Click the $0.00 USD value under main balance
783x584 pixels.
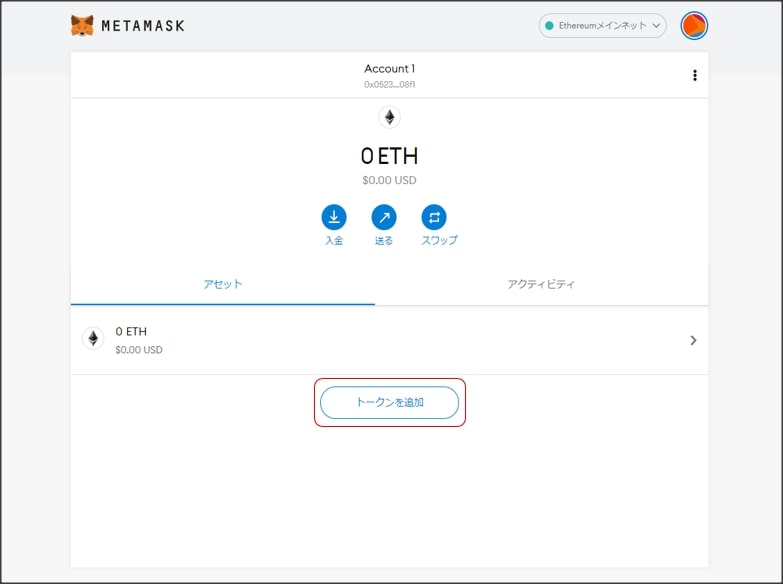pyautogui.click(x=389, y=181)
